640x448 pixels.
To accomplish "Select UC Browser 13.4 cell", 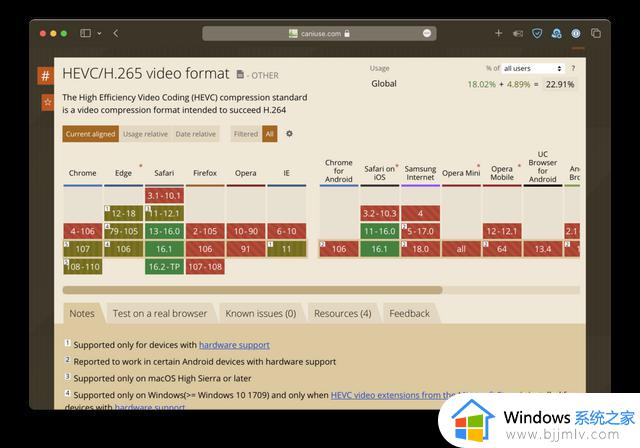I will tap(543, 249).
